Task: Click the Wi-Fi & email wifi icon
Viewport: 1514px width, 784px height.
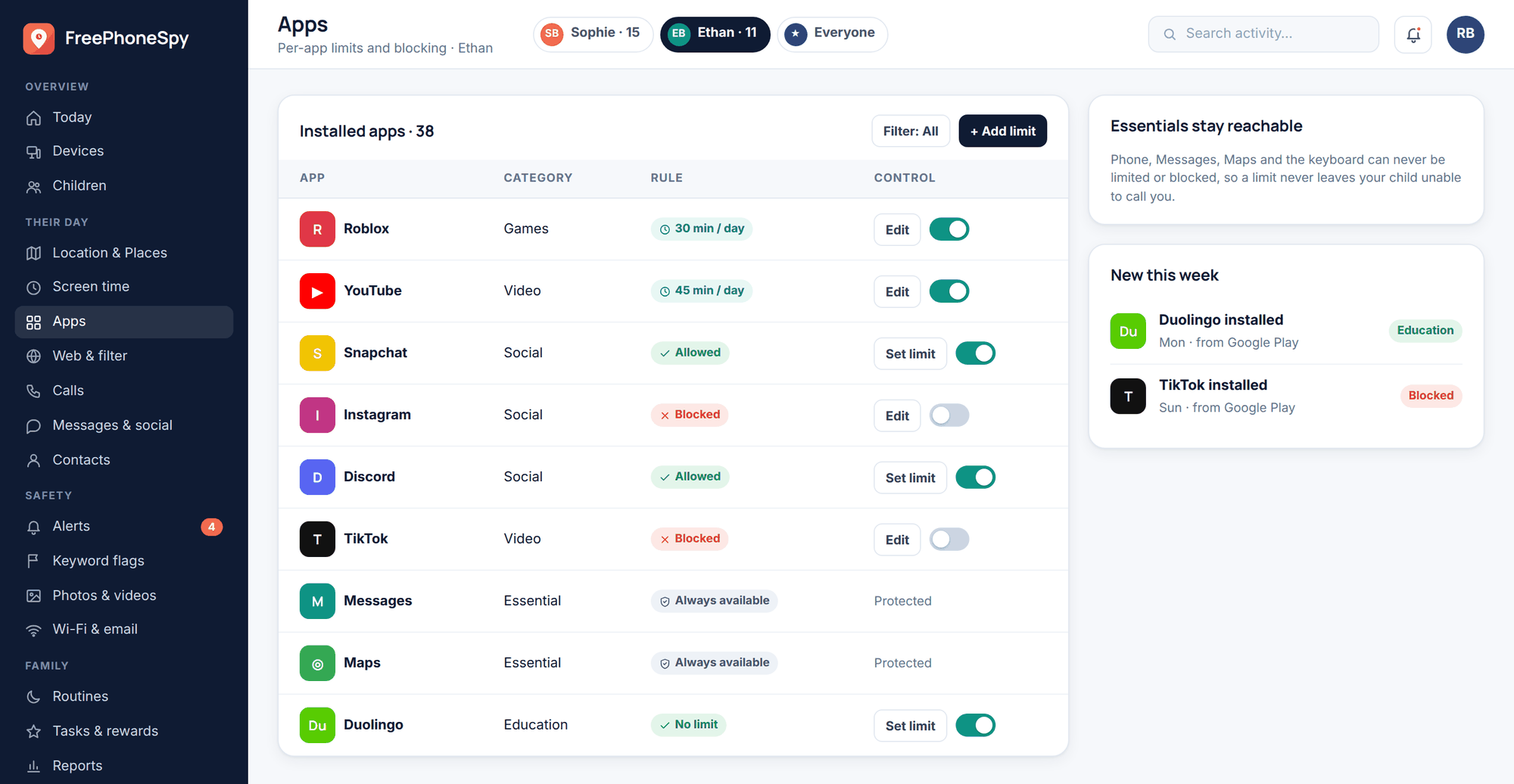Action: pyautogui.click(x=33, y=630)
